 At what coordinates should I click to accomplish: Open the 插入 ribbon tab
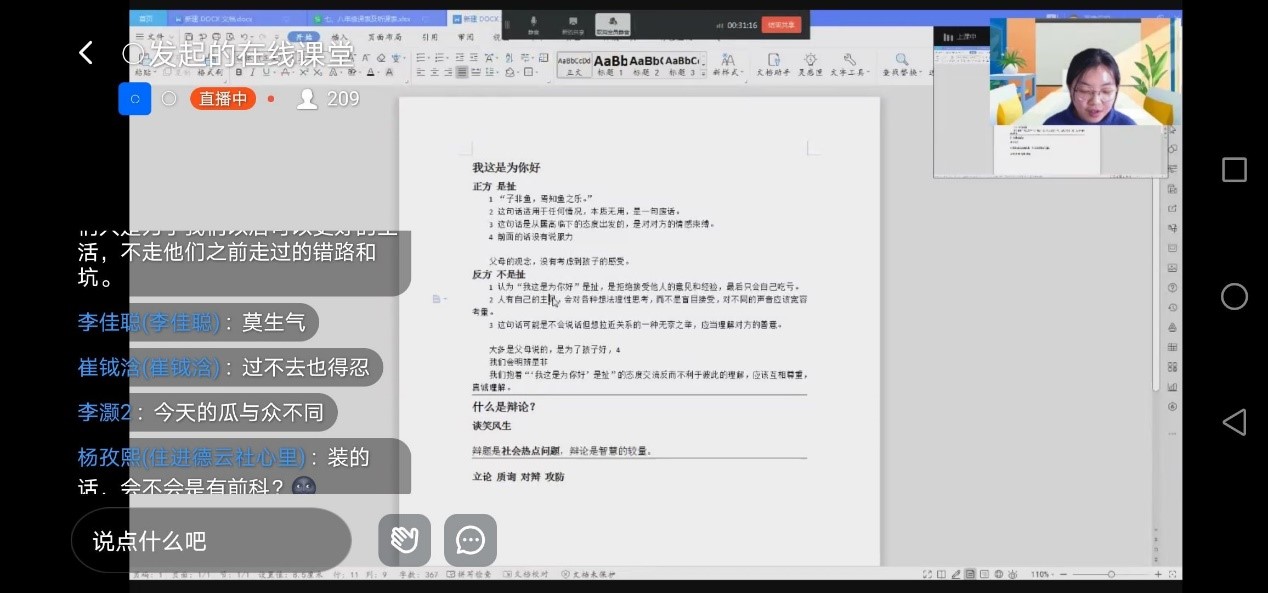click(340, 37)
